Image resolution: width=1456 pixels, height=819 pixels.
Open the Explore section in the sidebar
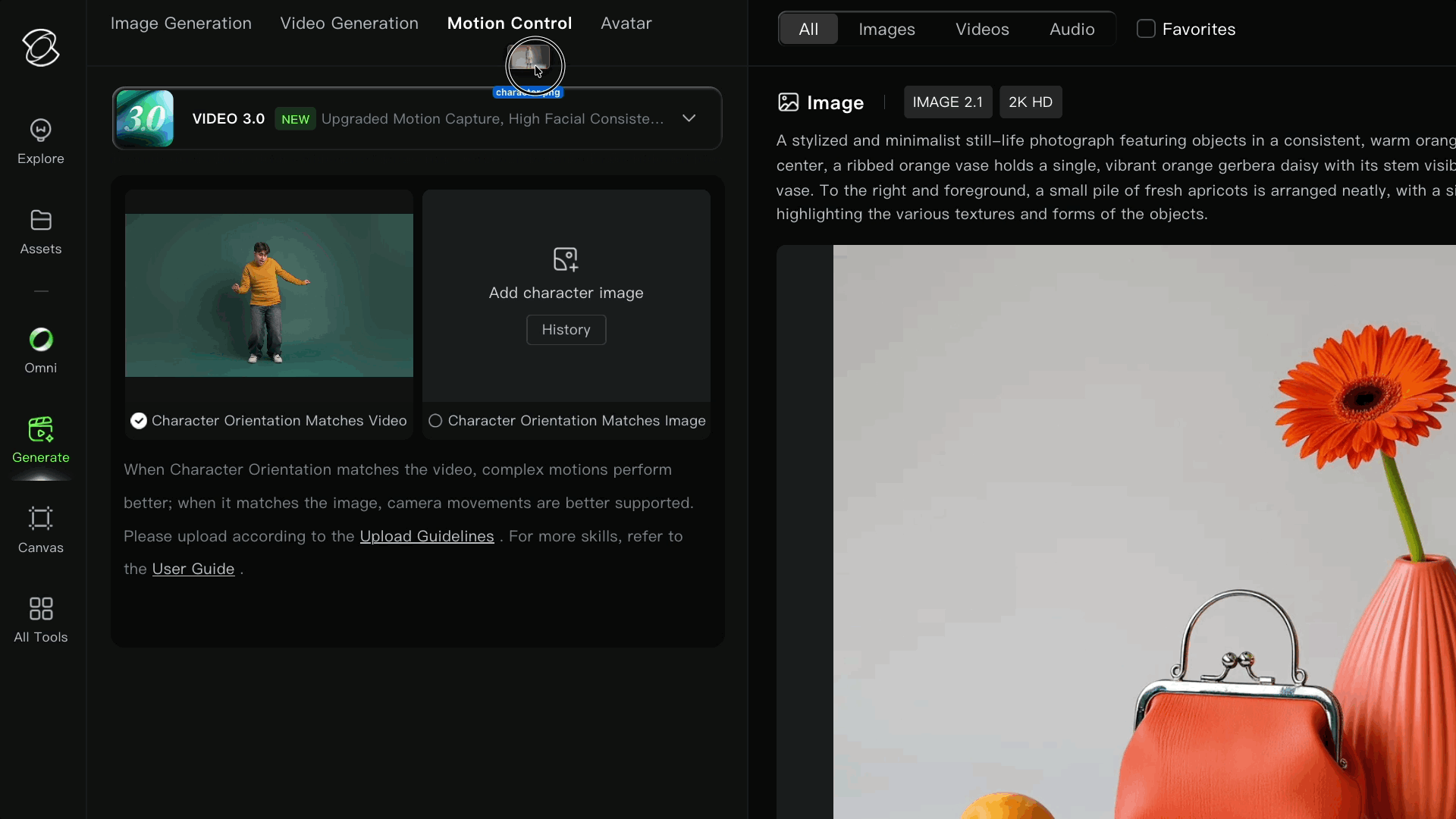pyautogui.click(x=40, y=141)
